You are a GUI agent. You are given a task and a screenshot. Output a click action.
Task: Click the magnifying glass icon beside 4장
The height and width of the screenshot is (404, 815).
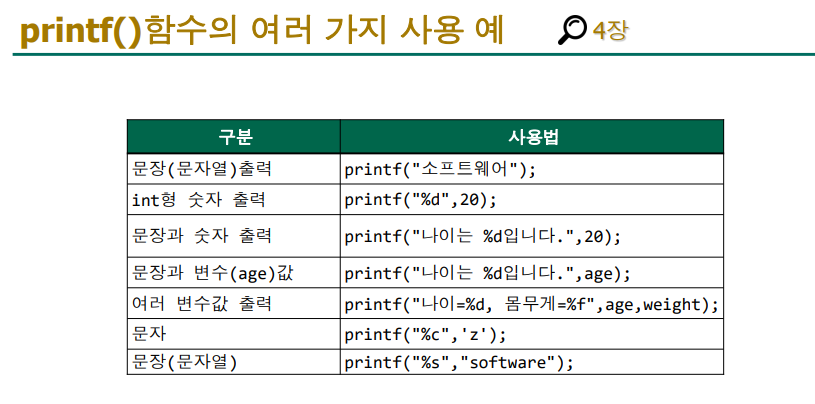point(572,30)
